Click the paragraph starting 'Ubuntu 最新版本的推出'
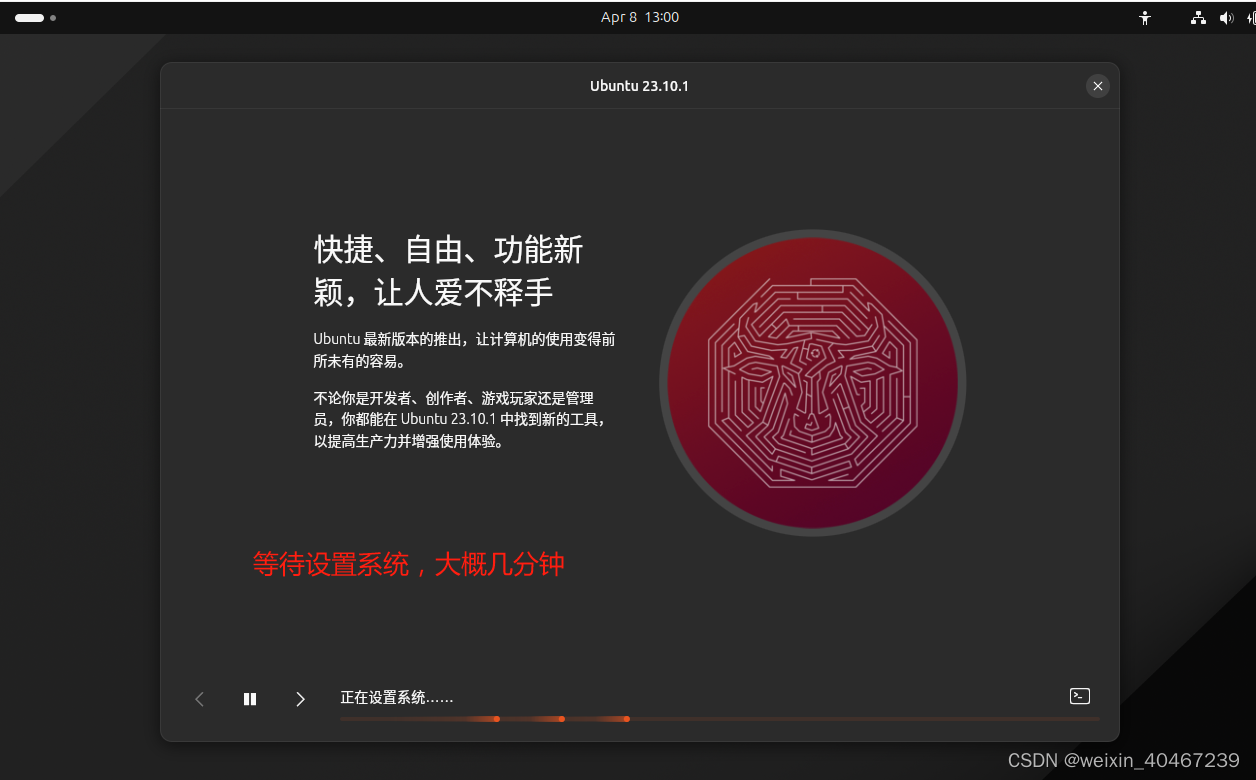This screenshot has width=1256, height=780. tap(464, 350)
